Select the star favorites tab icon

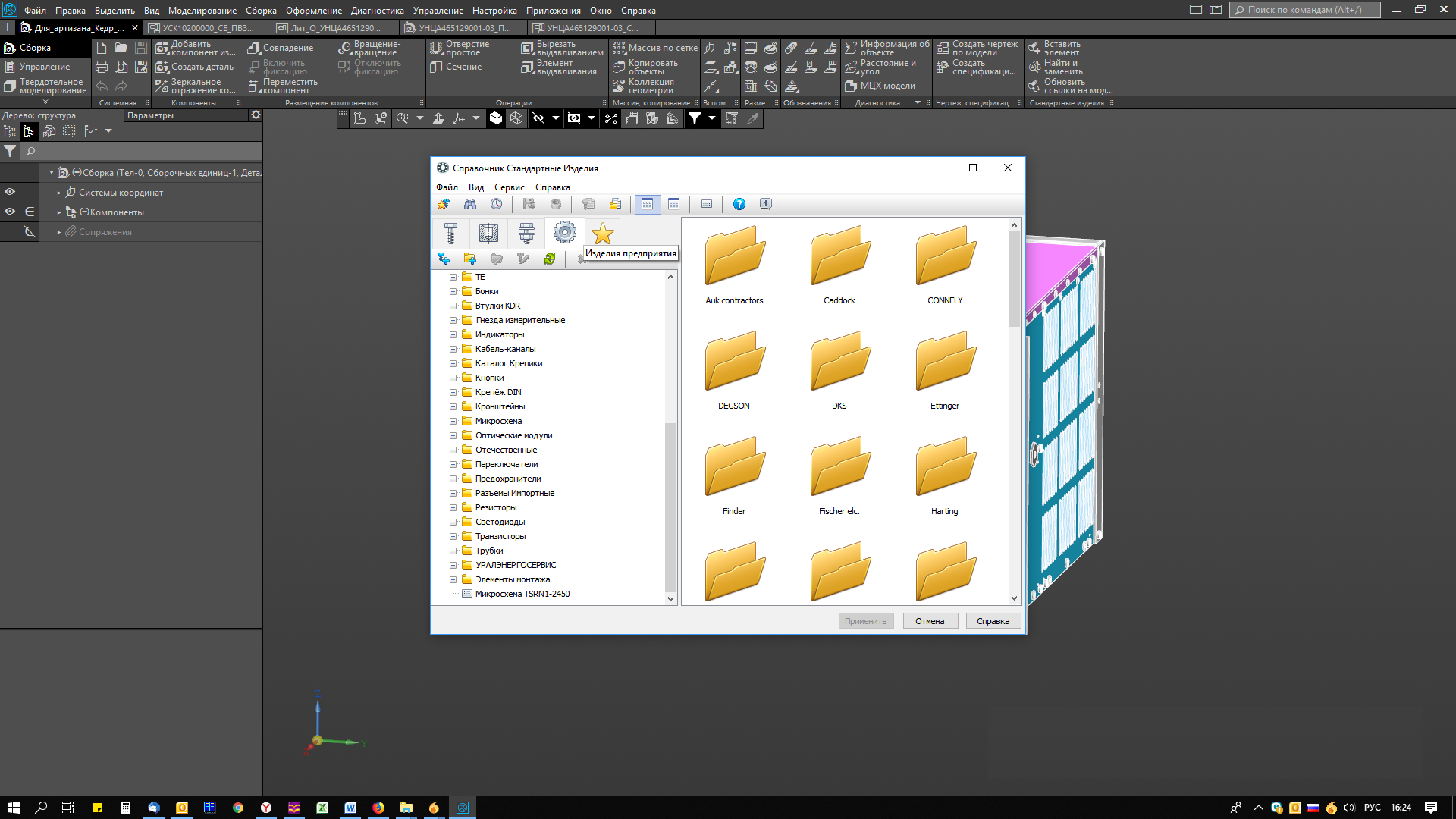click(602, 233)
